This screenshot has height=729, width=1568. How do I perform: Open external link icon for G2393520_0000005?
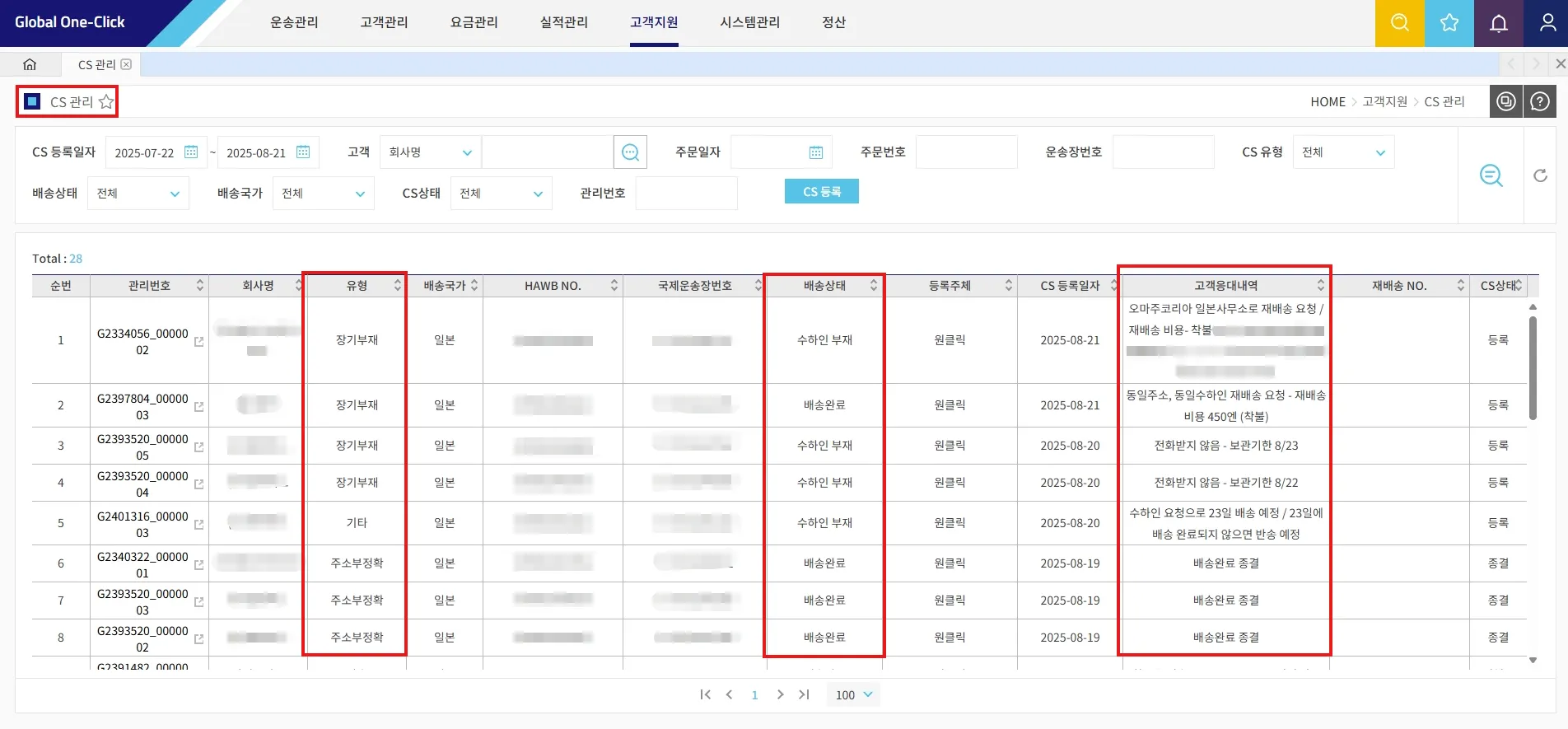pos(198,447)
